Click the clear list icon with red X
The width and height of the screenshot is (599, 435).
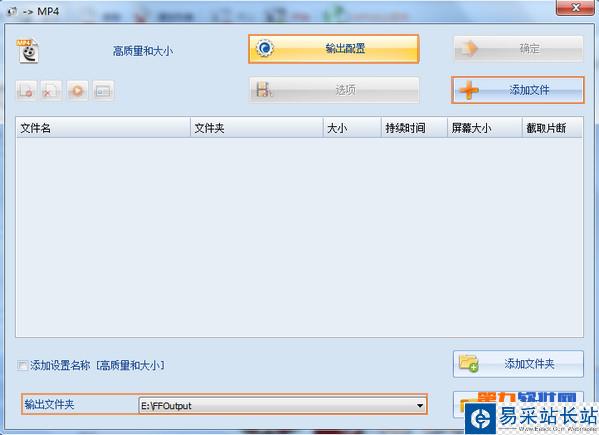click(x=51, y=91)
